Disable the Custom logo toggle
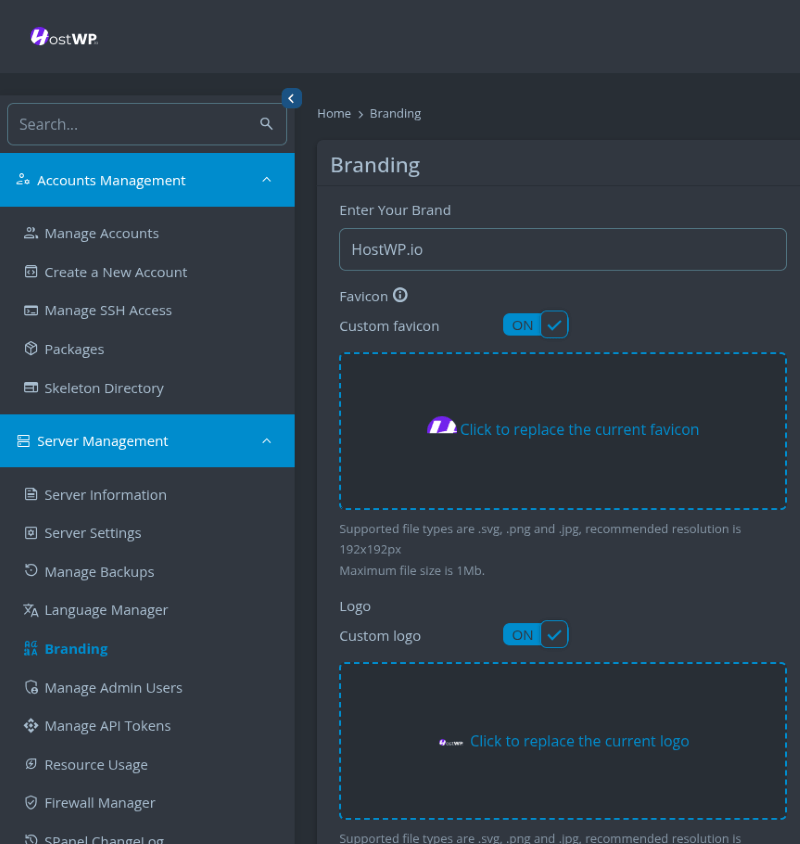This screenshot has width=800, height=844. pos(535,634)
